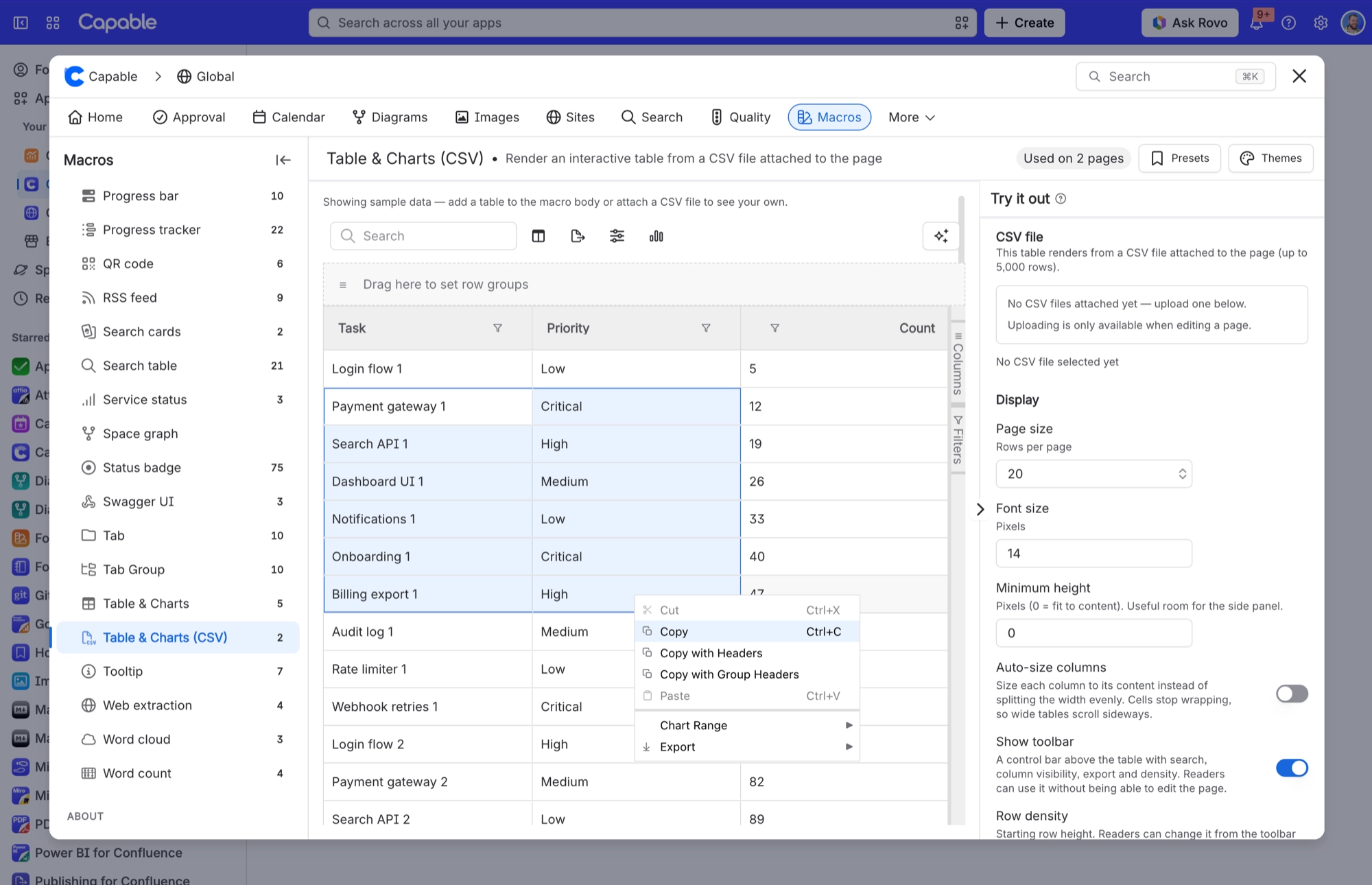Click the Themes button
Viewport: 1372px width, 885px height.
[x=1270, y=158]
